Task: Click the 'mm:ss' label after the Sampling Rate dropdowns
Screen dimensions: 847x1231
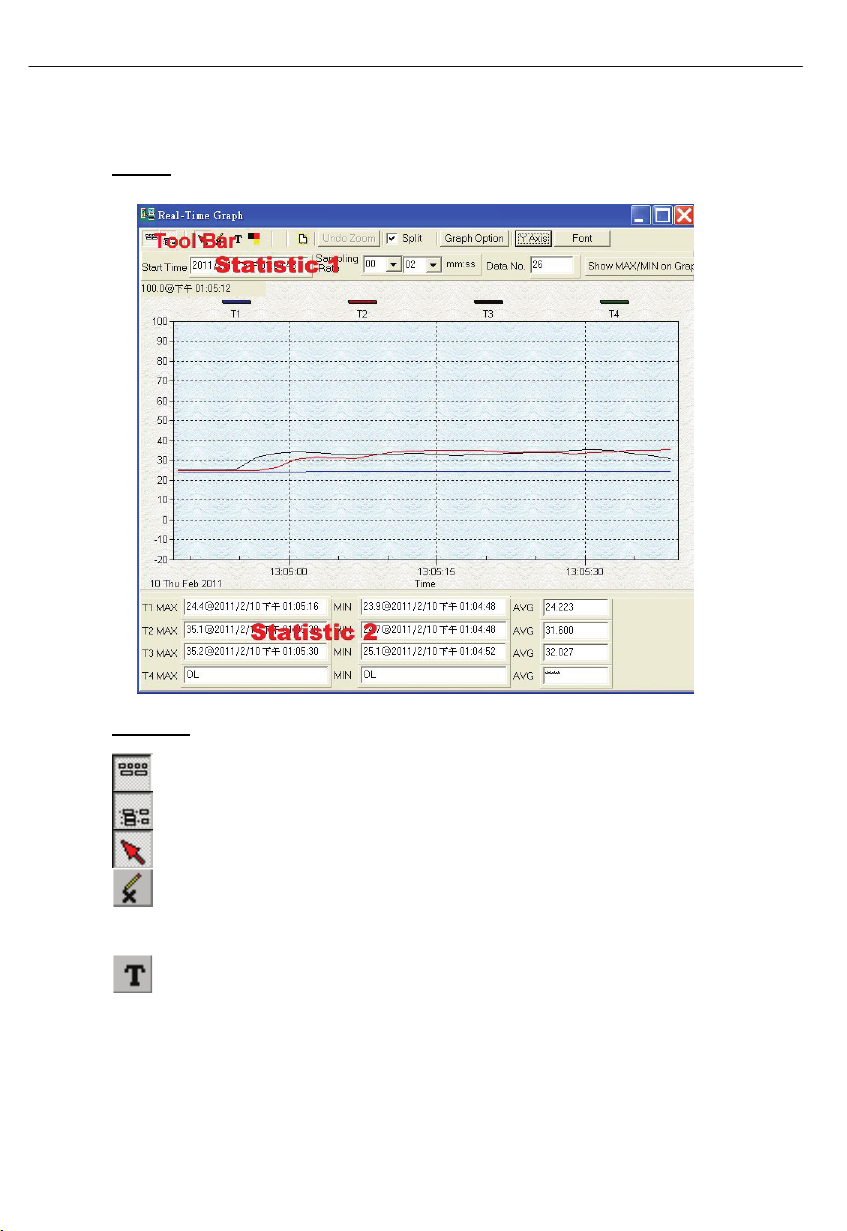Action: click(x=461, y=266)
